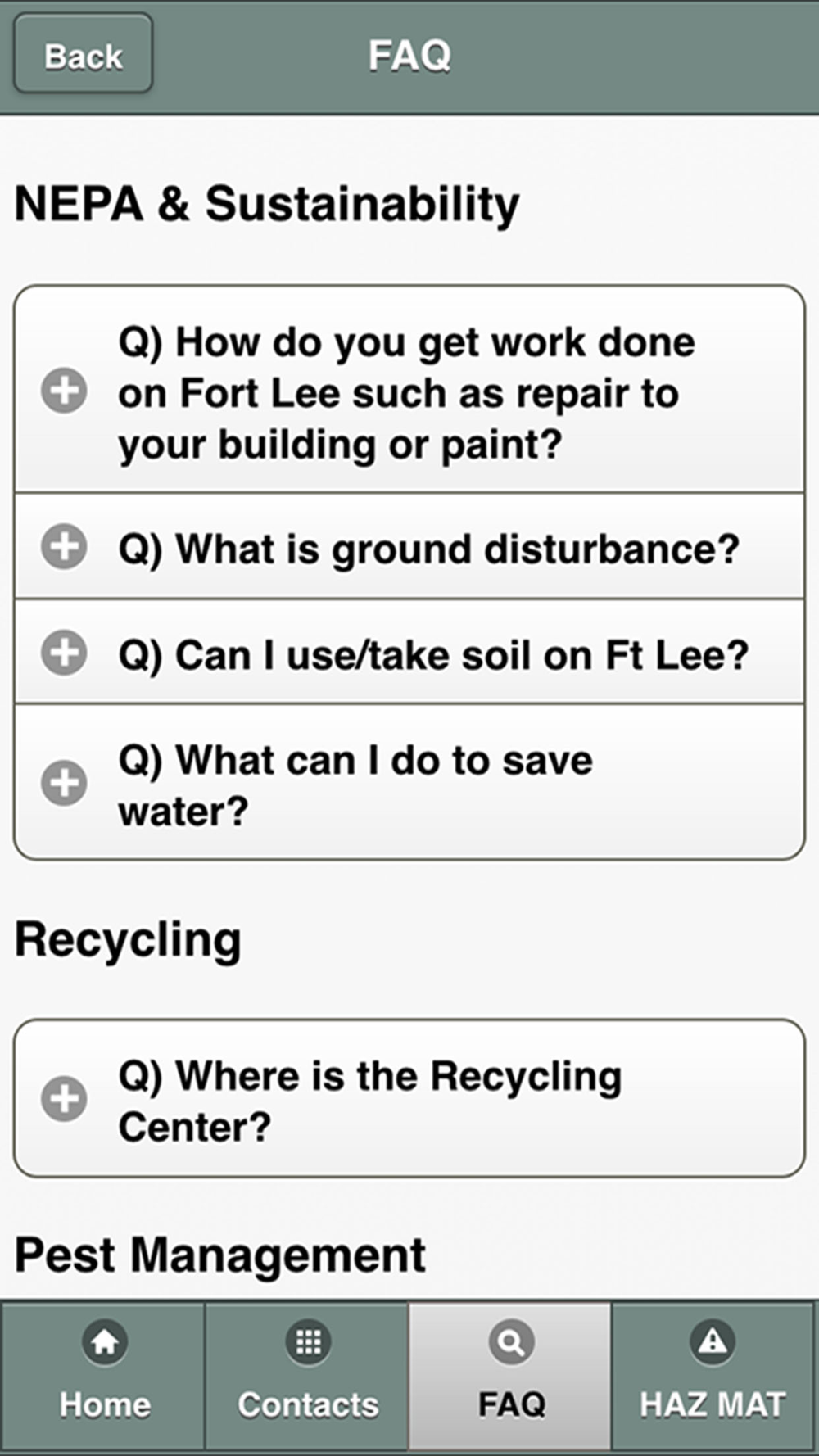Open the HAZ MAT tab label

point(713,1404)
